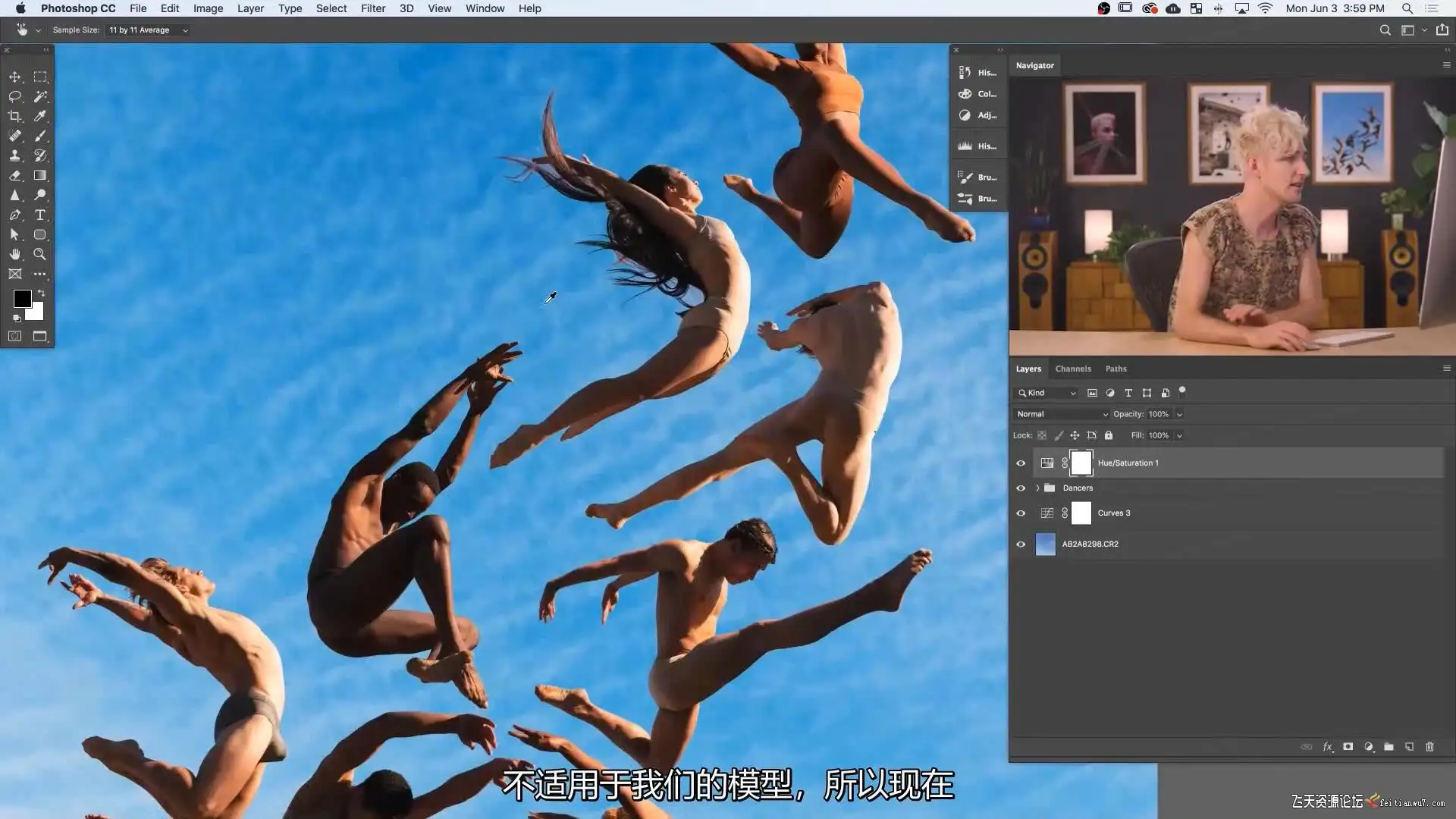Click the white background color swatch
This screenshot has width=1456, height=819.
38,313
